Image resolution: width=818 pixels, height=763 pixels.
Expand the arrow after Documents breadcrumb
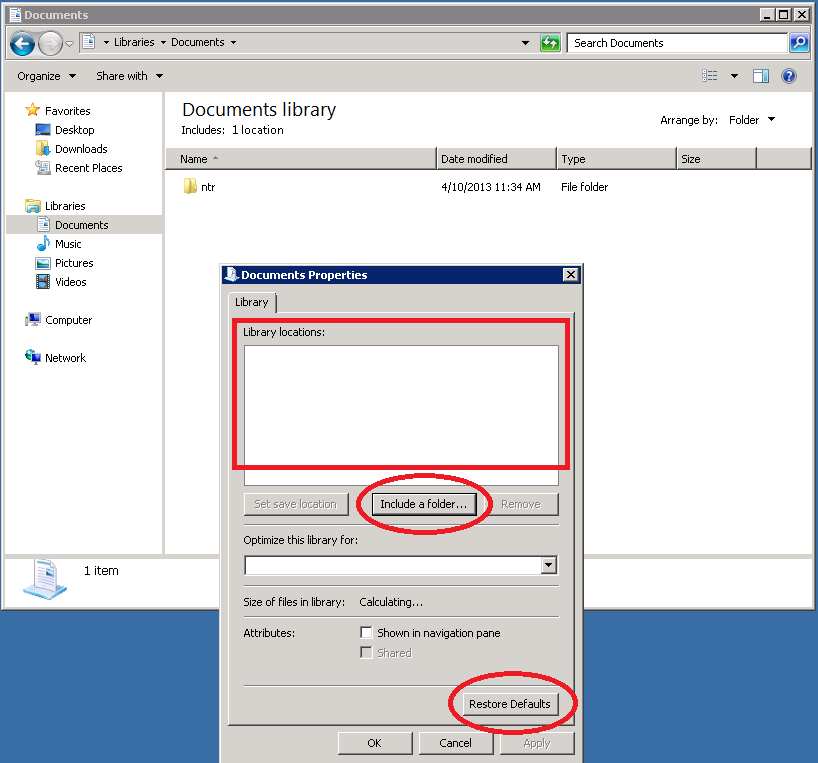[x=233, y=42]
